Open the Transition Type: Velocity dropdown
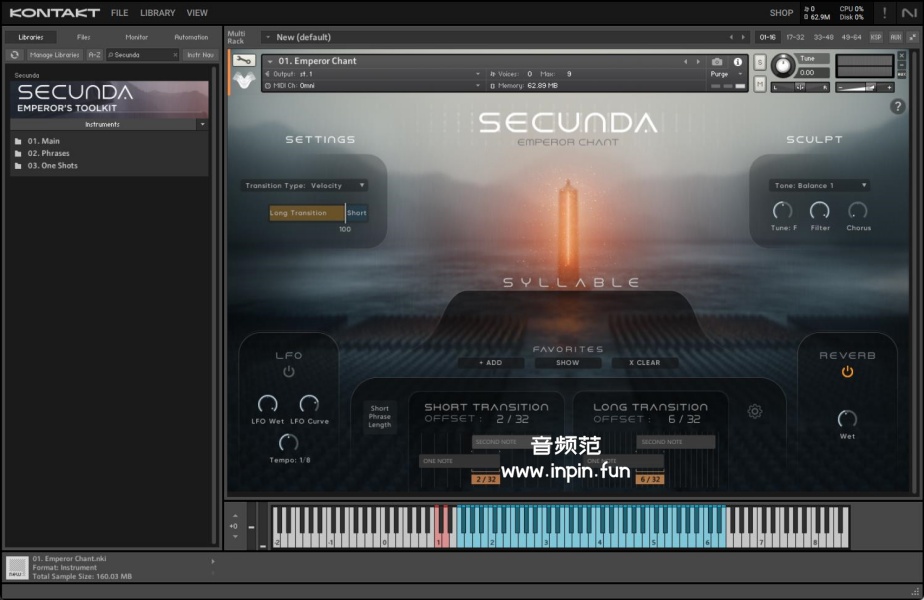The image size is (924, 600). [x=304, y=186]
